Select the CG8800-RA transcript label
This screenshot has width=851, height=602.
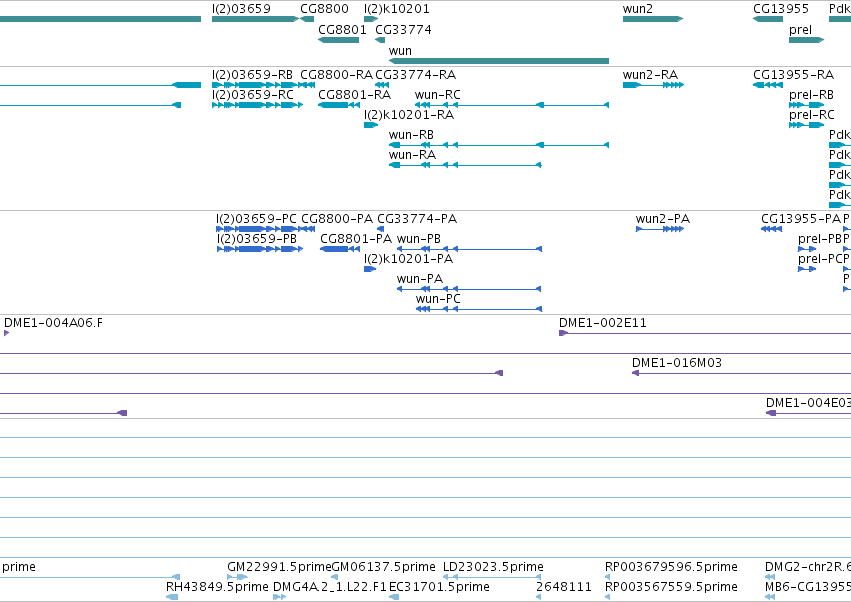[336, 74]
